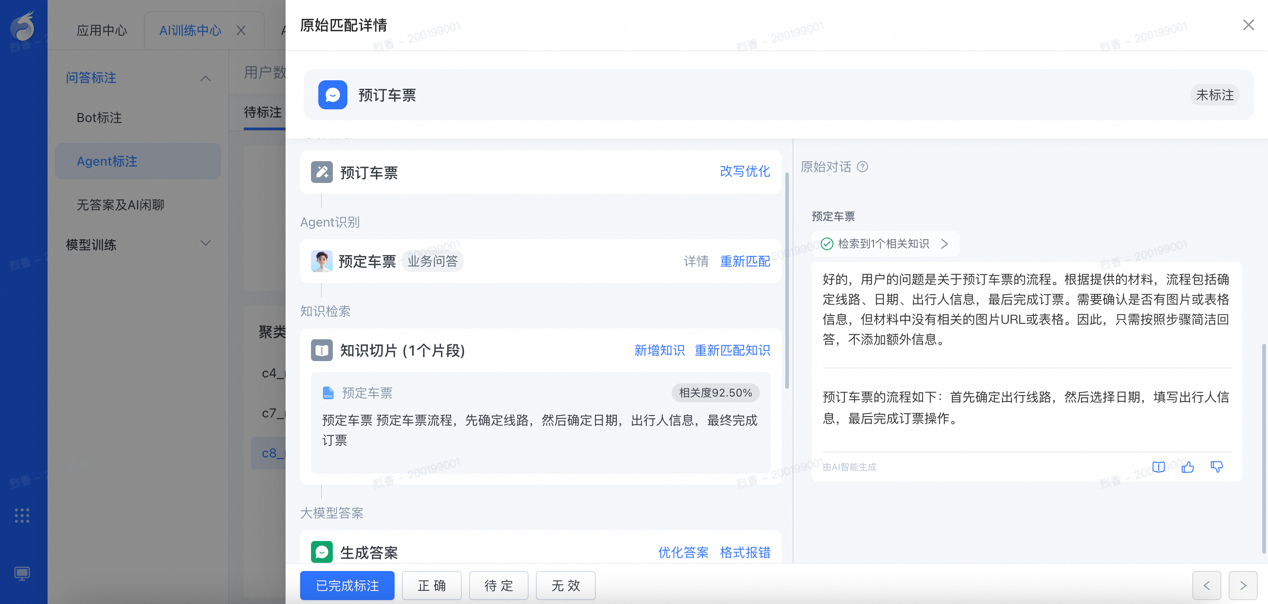Select Bot标注 in the sidebar
Screen dimensions: 1268x604
pyautogui.click(x=99, y=118)
